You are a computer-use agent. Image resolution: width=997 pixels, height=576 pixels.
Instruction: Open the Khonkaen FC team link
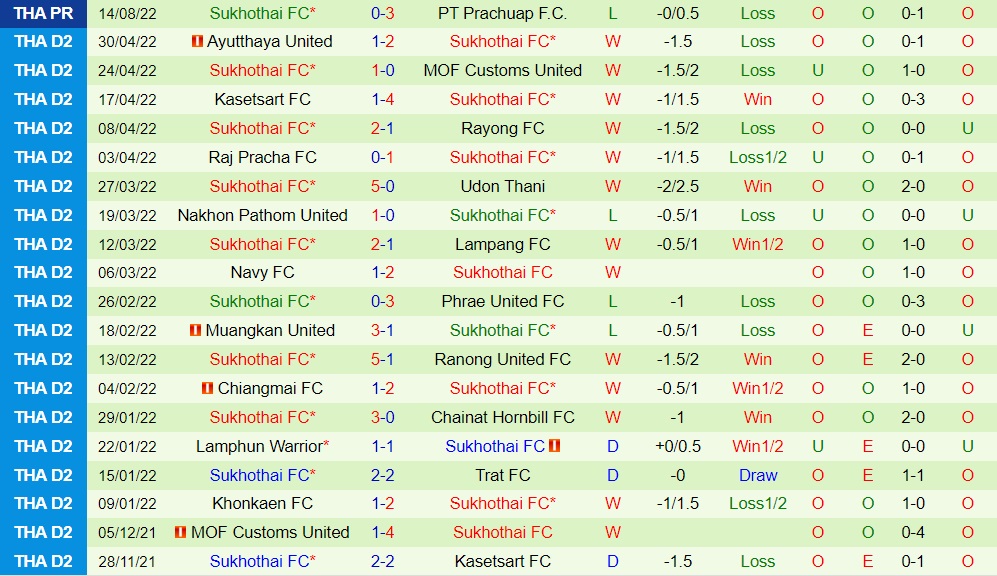(262, 504)
